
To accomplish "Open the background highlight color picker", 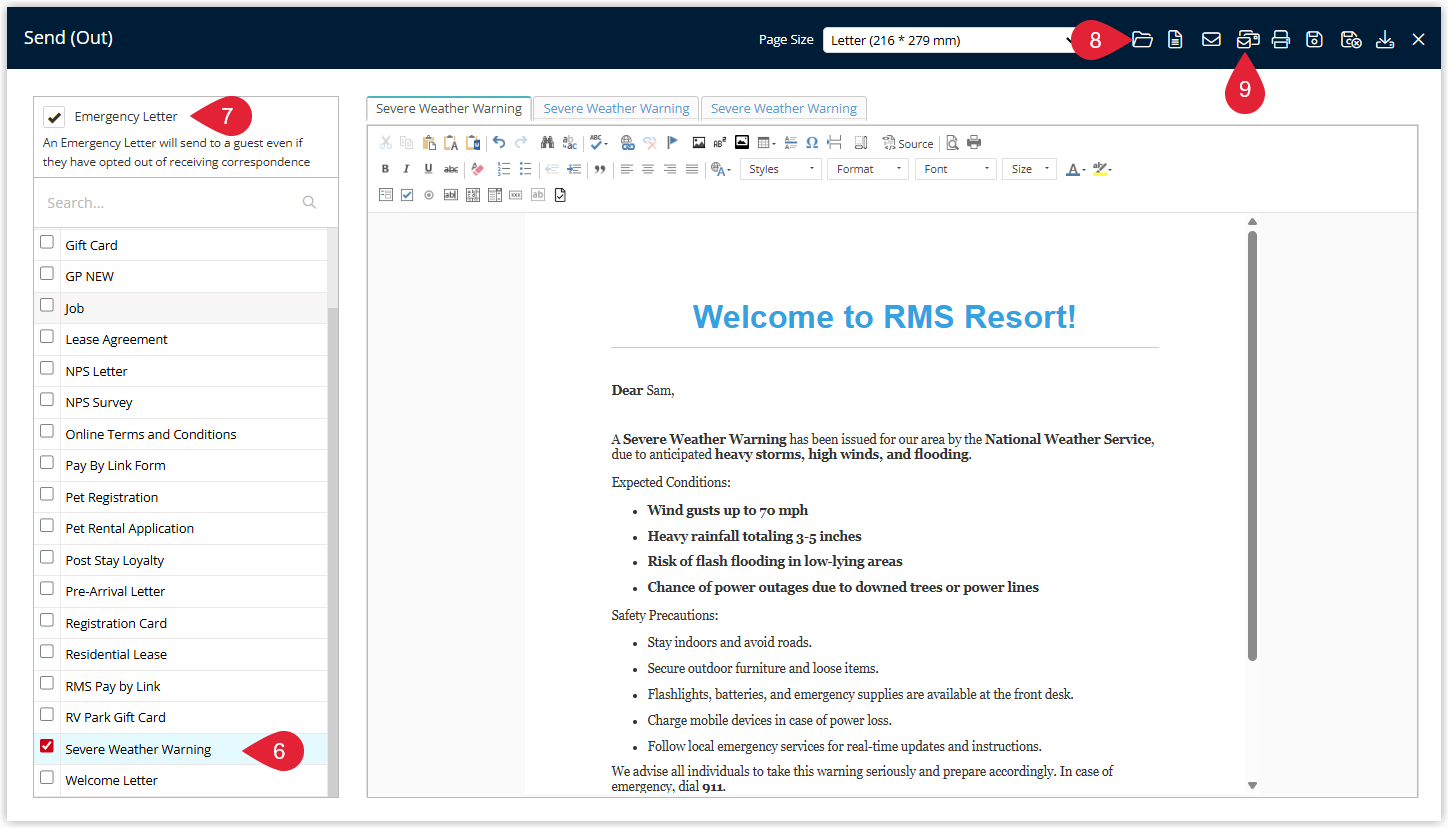I will (1102, 169).
